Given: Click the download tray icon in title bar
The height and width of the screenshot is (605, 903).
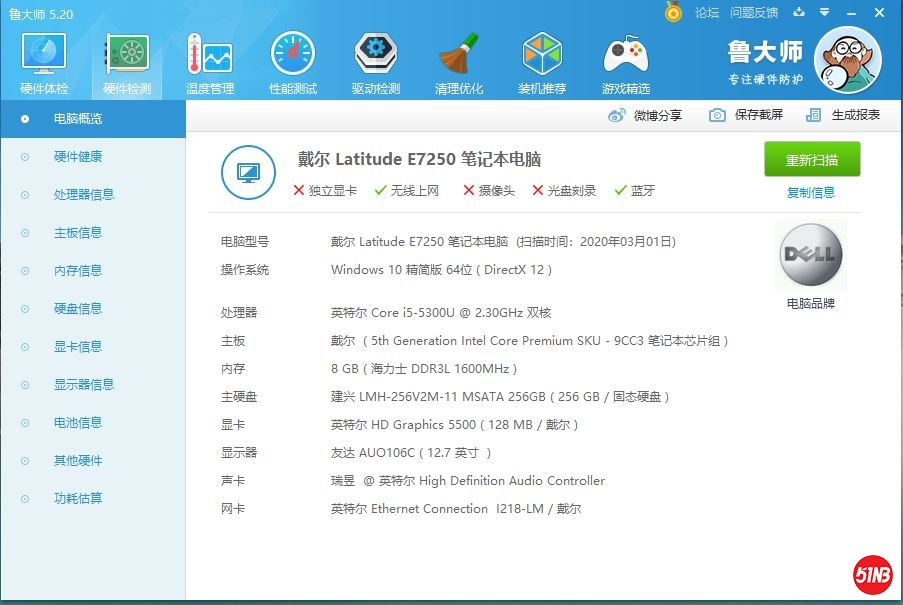Looking at the screenshot, I should click(799, 12).
